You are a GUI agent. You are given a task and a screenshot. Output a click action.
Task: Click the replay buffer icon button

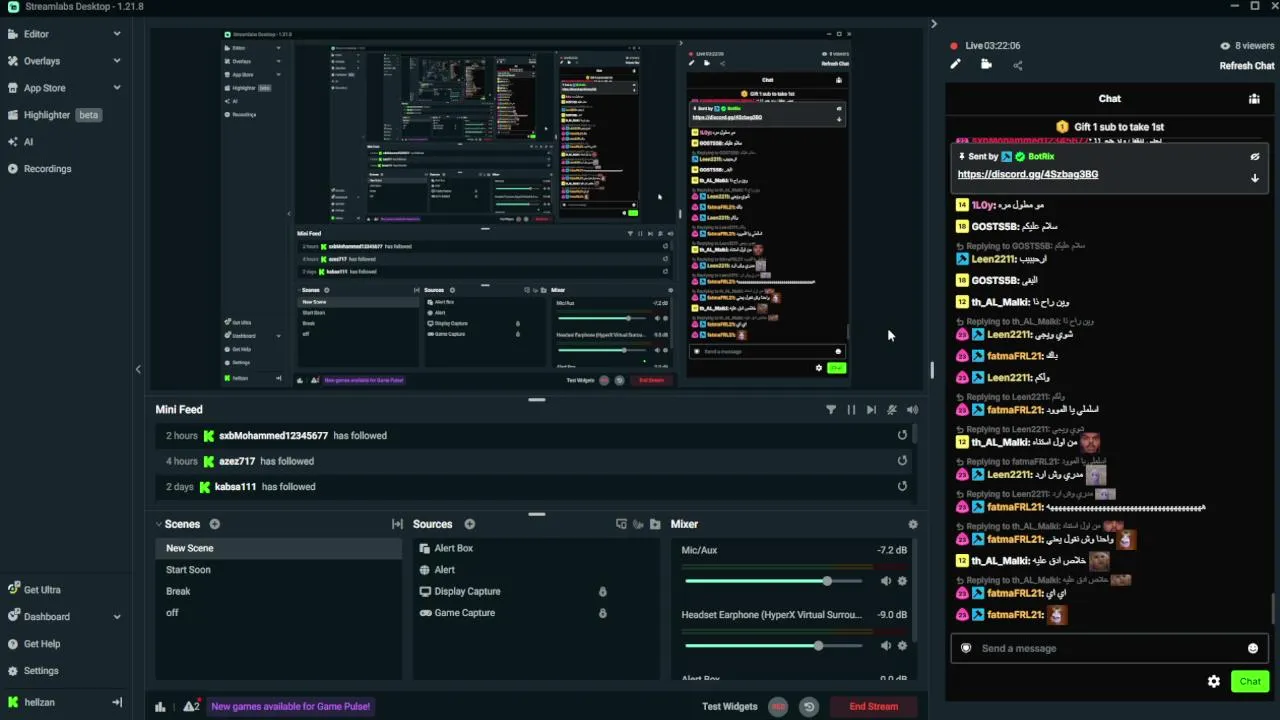click(x=809, y=706)
